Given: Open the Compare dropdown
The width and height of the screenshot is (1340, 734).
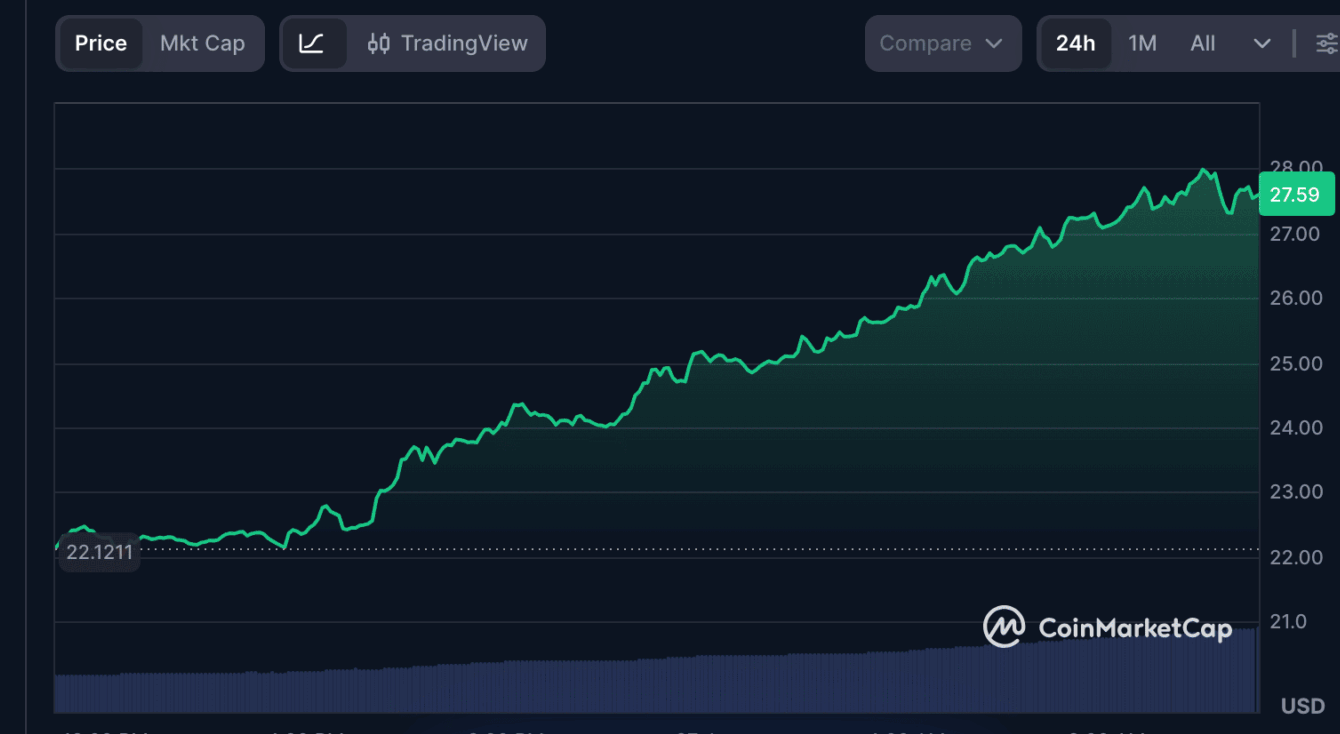Looking at the screenshot, I should coord(941,43).
